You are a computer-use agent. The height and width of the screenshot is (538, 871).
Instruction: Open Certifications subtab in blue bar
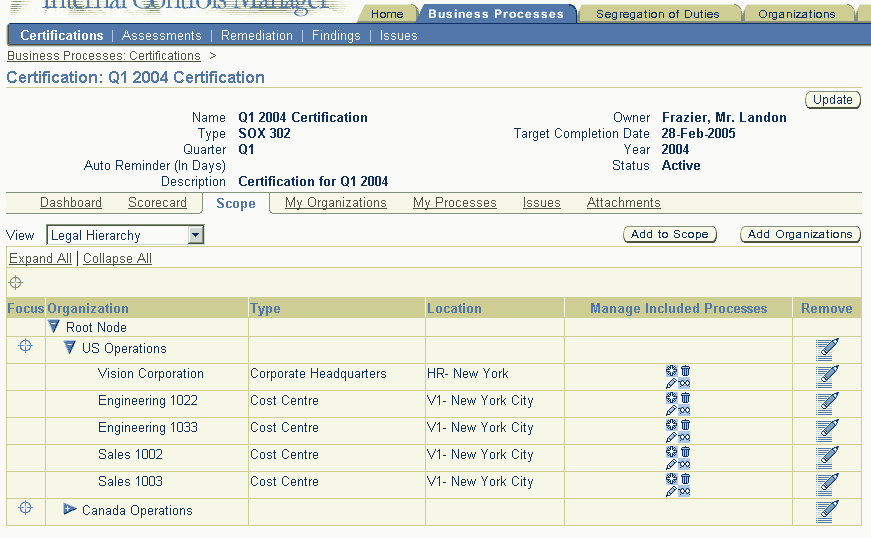pos(62,36)
